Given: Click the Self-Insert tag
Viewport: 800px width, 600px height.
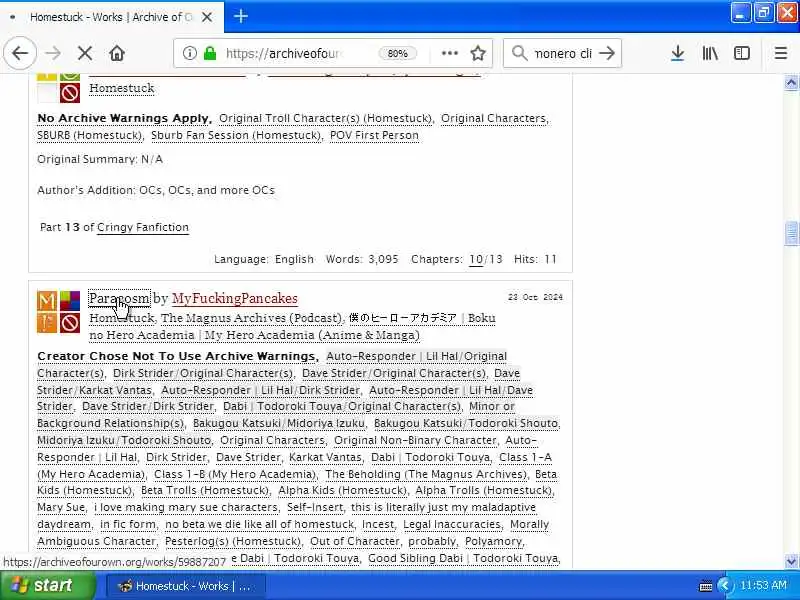Looking at the screenshot, I should [x=315, y=508].
